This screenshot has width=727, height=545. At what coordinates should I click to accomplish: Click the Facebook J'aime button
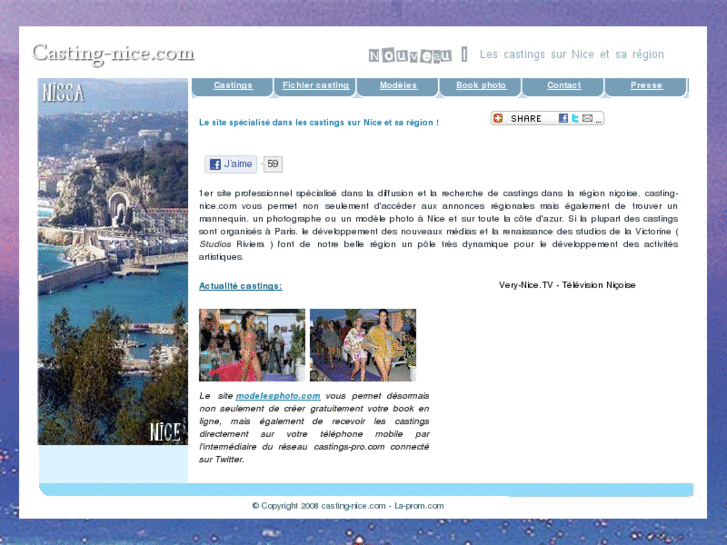(x=231, y=164)
